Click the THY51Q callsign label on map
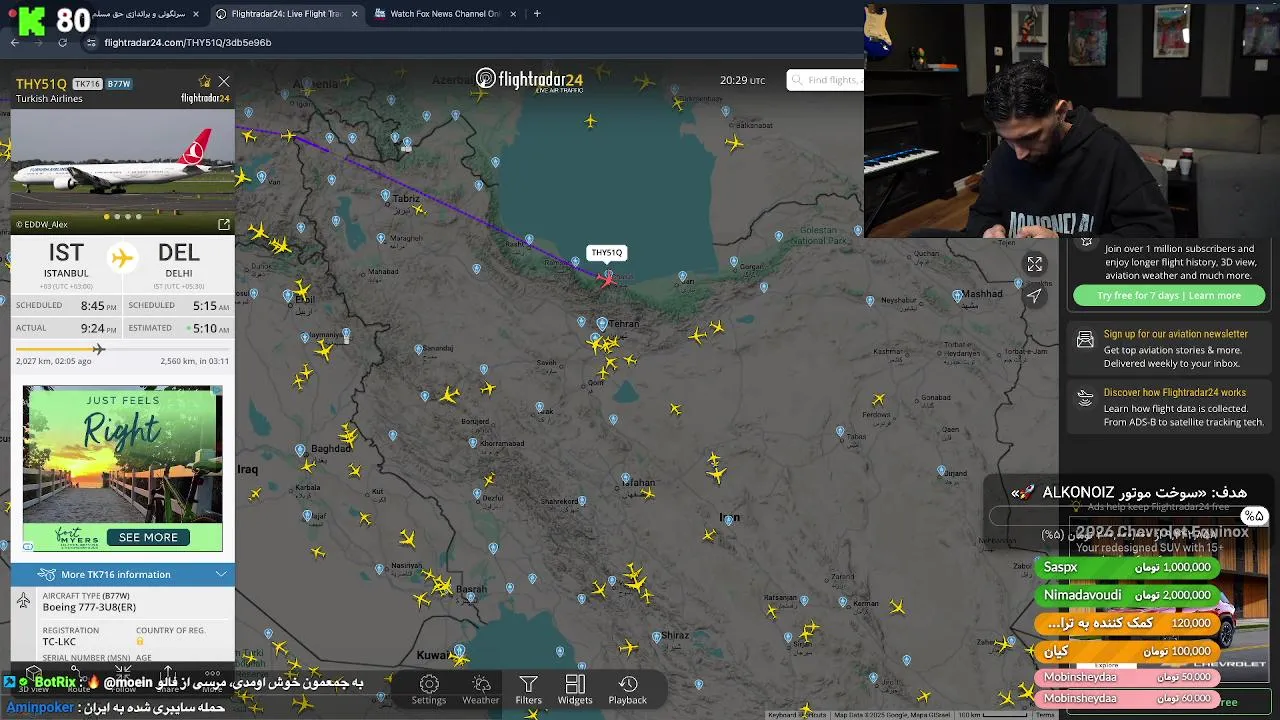 606,253
